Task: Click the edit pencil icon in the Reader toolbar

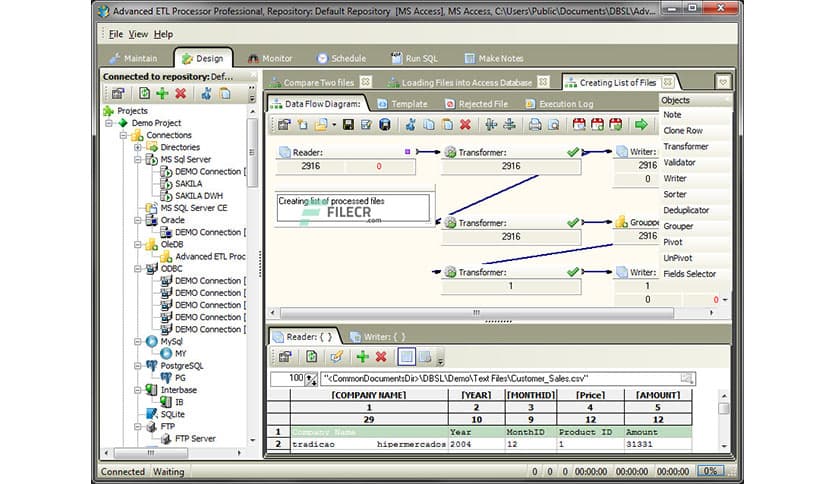Action: (336, 357)
